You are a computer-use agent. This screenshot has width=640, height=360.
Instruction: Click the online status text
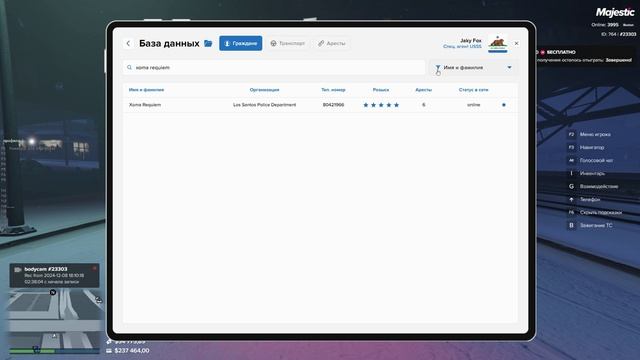pyautogui.click(x=473, y=105)
